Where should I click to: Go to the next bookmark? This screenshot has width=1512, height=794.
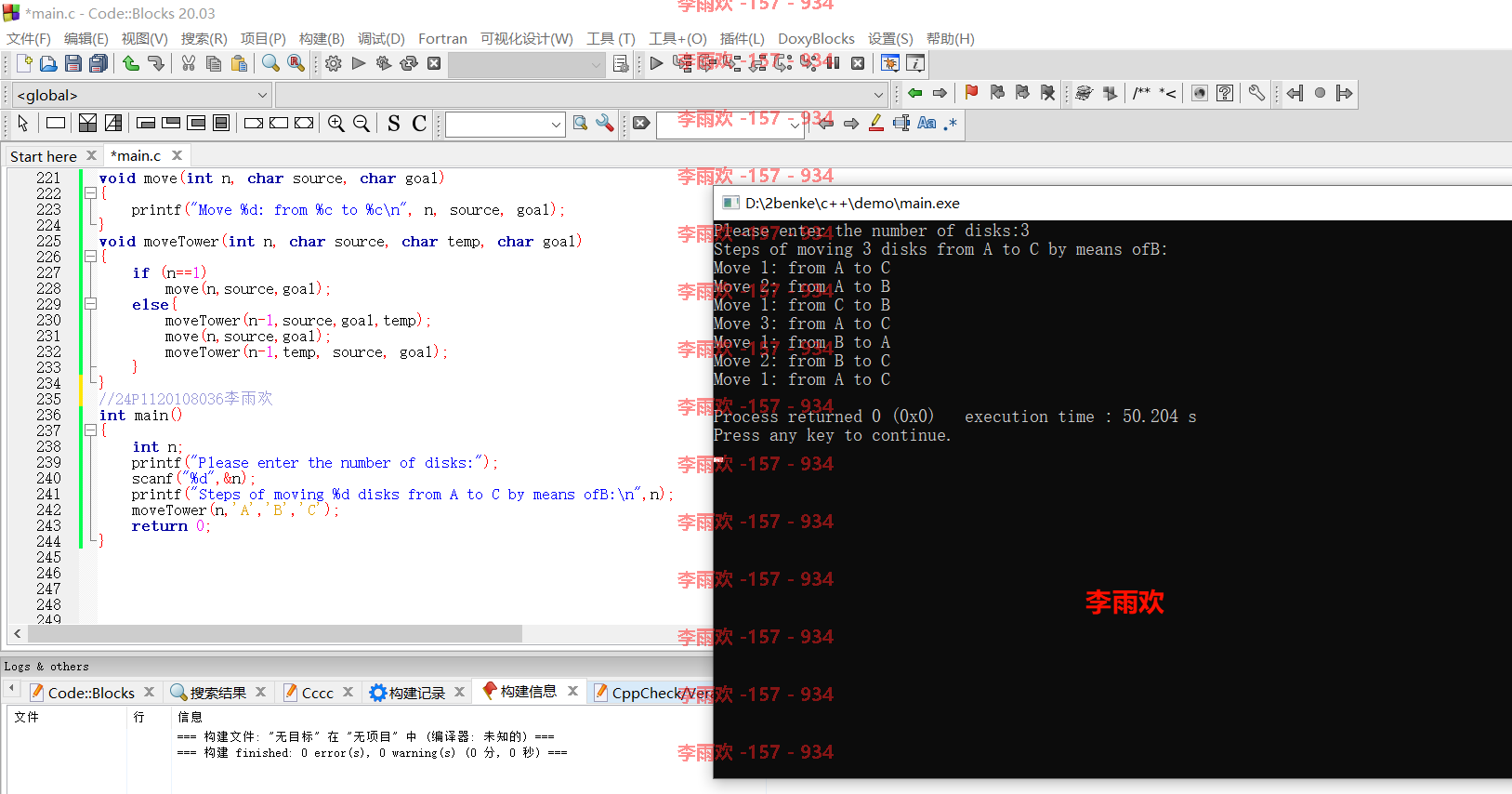[x=1022, y=93]
